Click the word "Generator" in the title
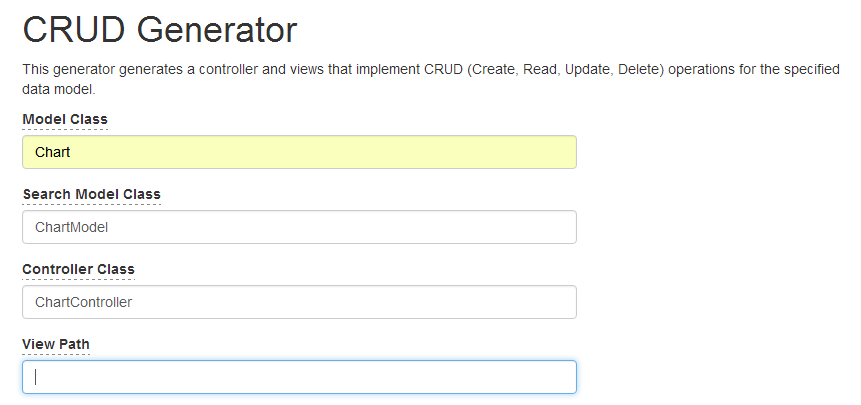 coord(217,30)
